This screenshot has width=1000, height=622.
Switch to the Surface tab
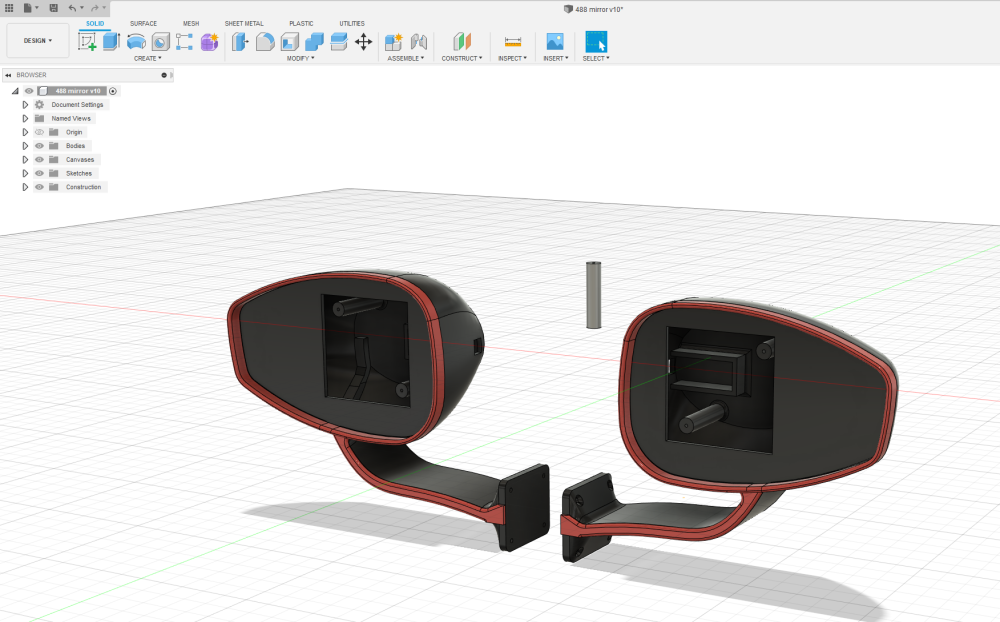[x=143, y=23]
